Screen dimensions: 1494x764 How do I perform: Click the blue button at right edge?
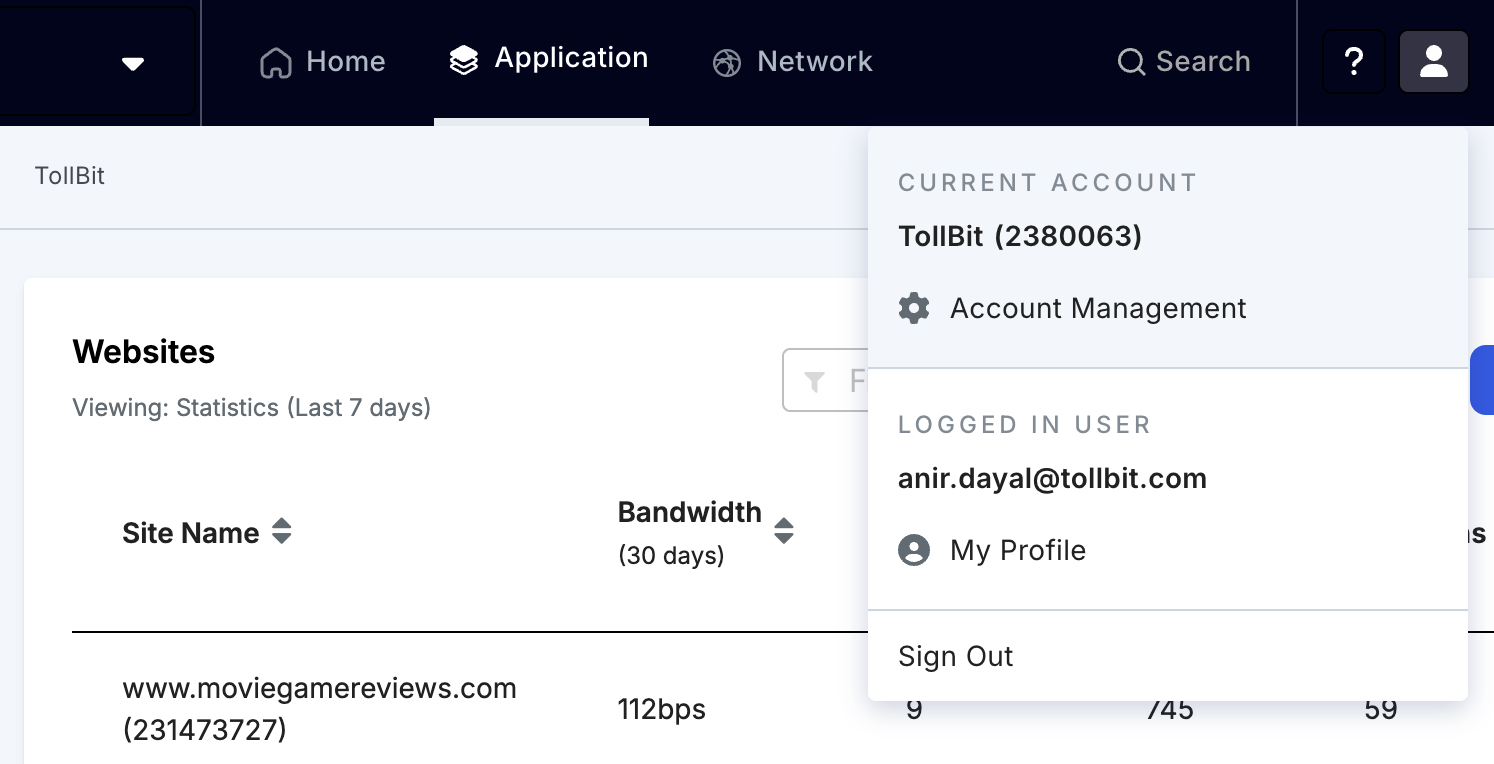click(x=1482, y=380)
